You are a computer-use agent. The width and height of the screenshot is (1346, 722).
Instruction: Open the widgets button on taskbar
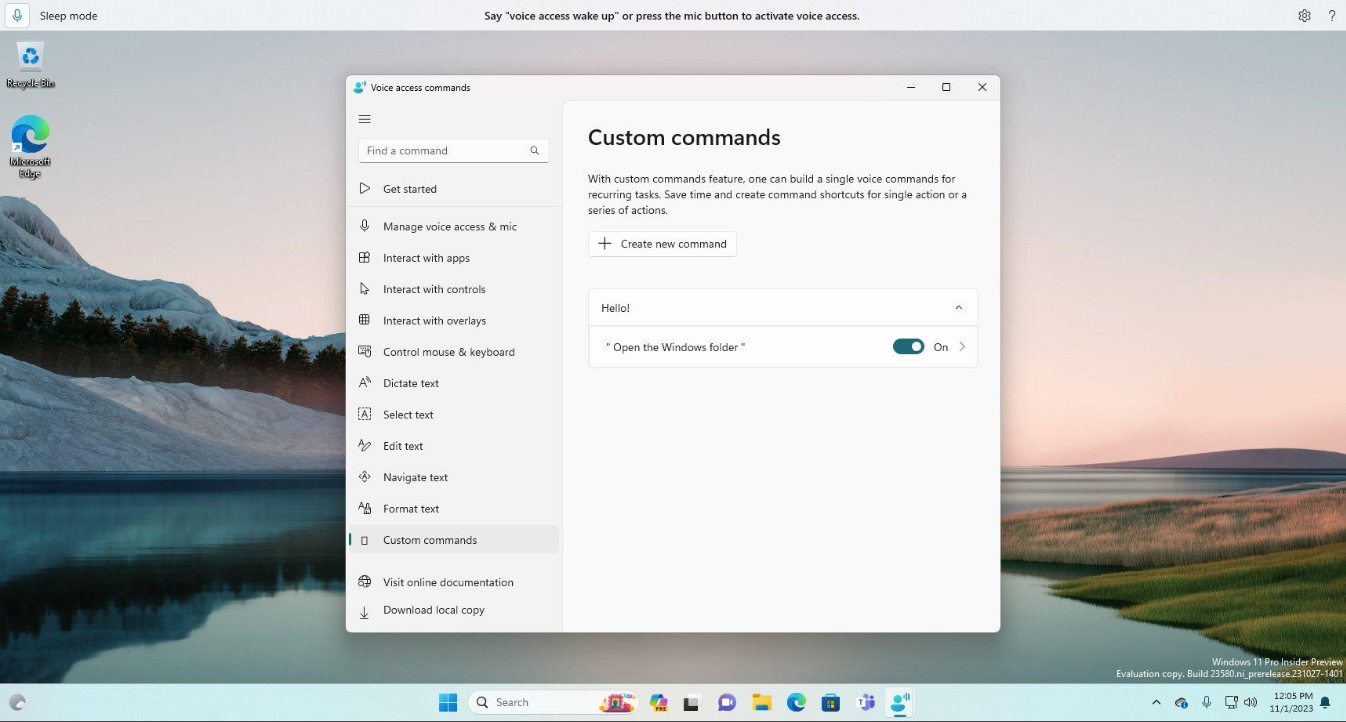[x=17, y=703]
